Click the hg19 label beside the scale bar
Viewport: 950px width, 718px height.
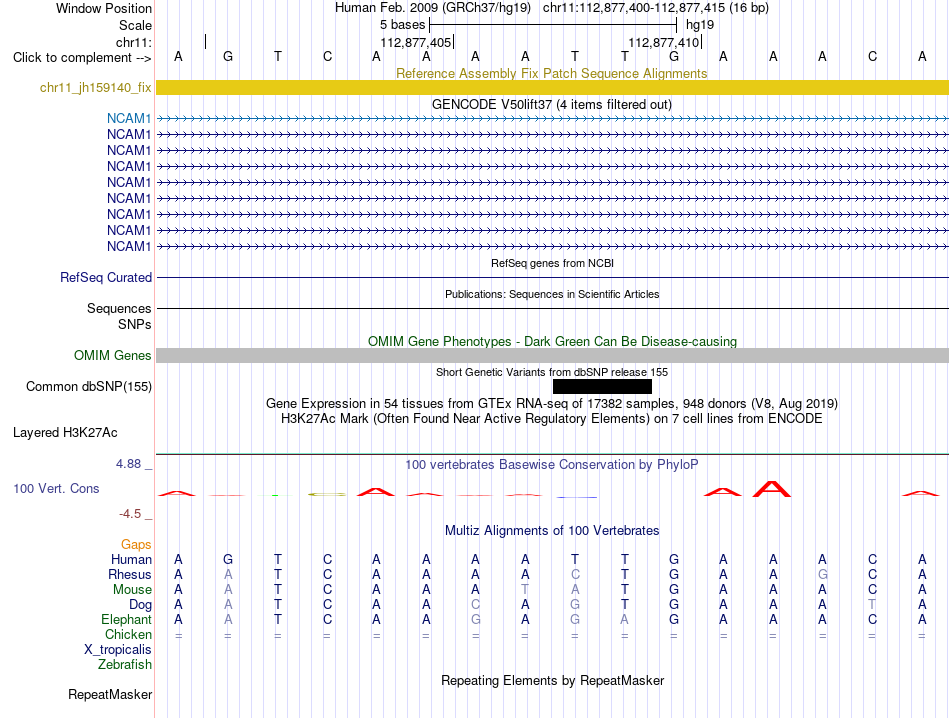click(700, 25)
